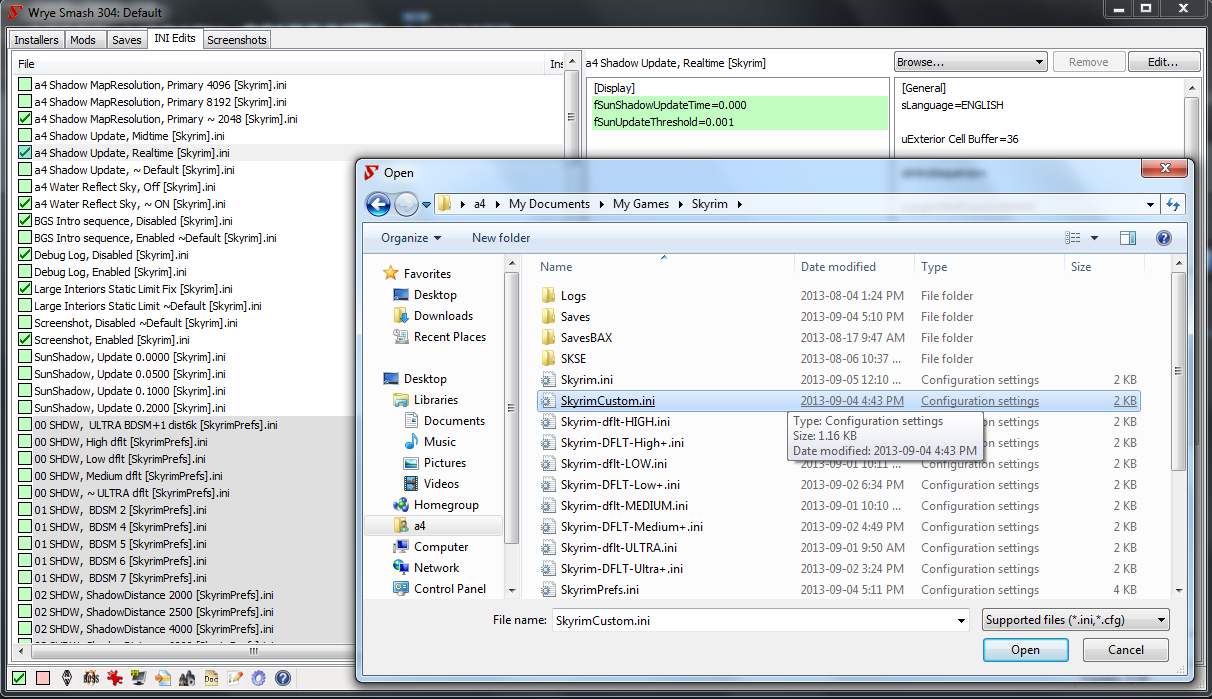Image resolution: width=1212 pixels, height=699 pixels.
Task: Click My Documents in the breadcrumb path
Action: [549, 204]
